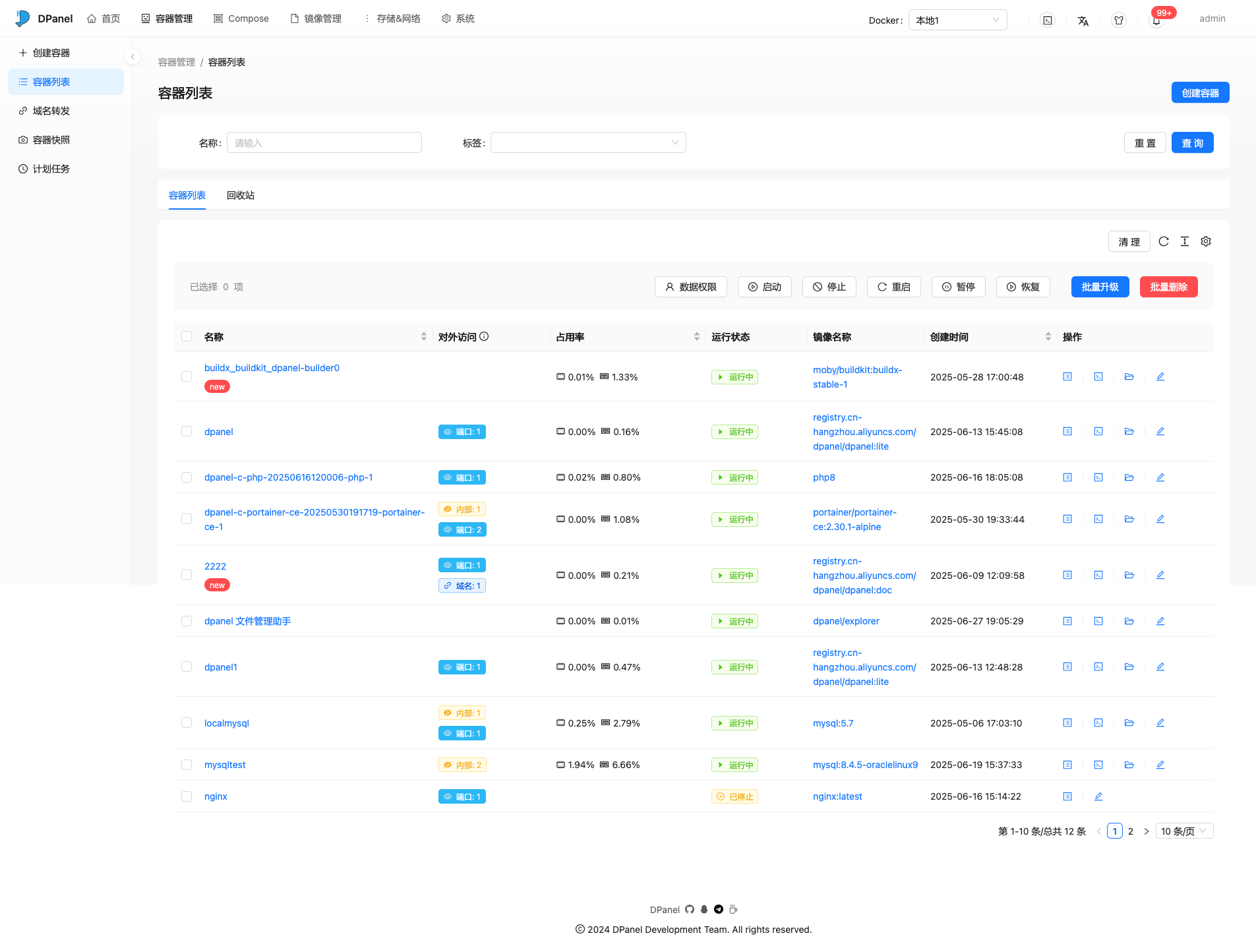Open the language switcher icon
Viewport: 1256px width, 952px height.
pos(1083,20)
